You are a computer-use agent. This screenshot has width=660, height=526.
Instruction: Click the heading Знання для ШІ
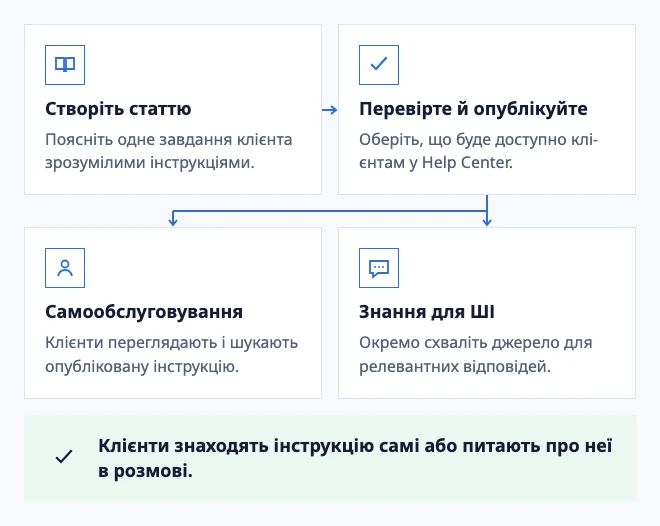coord(427,312)
